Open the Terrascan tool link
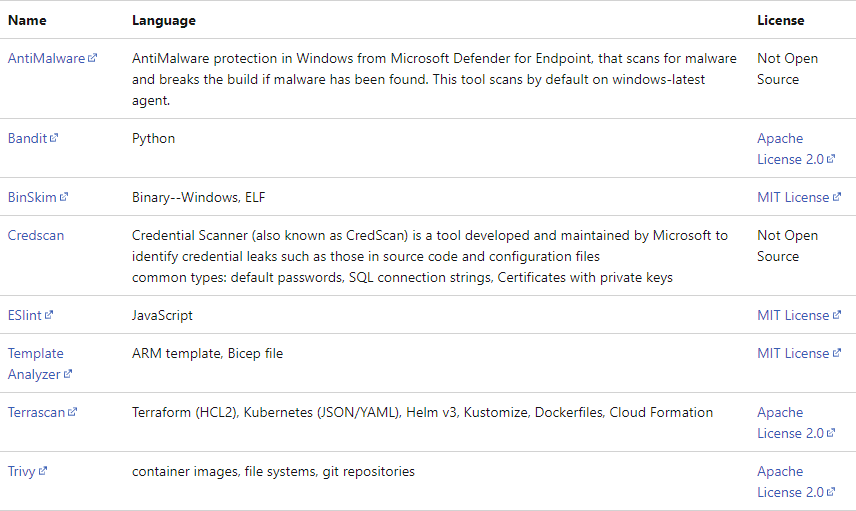This screenshot has height=511, width=856. click(37, 412)
